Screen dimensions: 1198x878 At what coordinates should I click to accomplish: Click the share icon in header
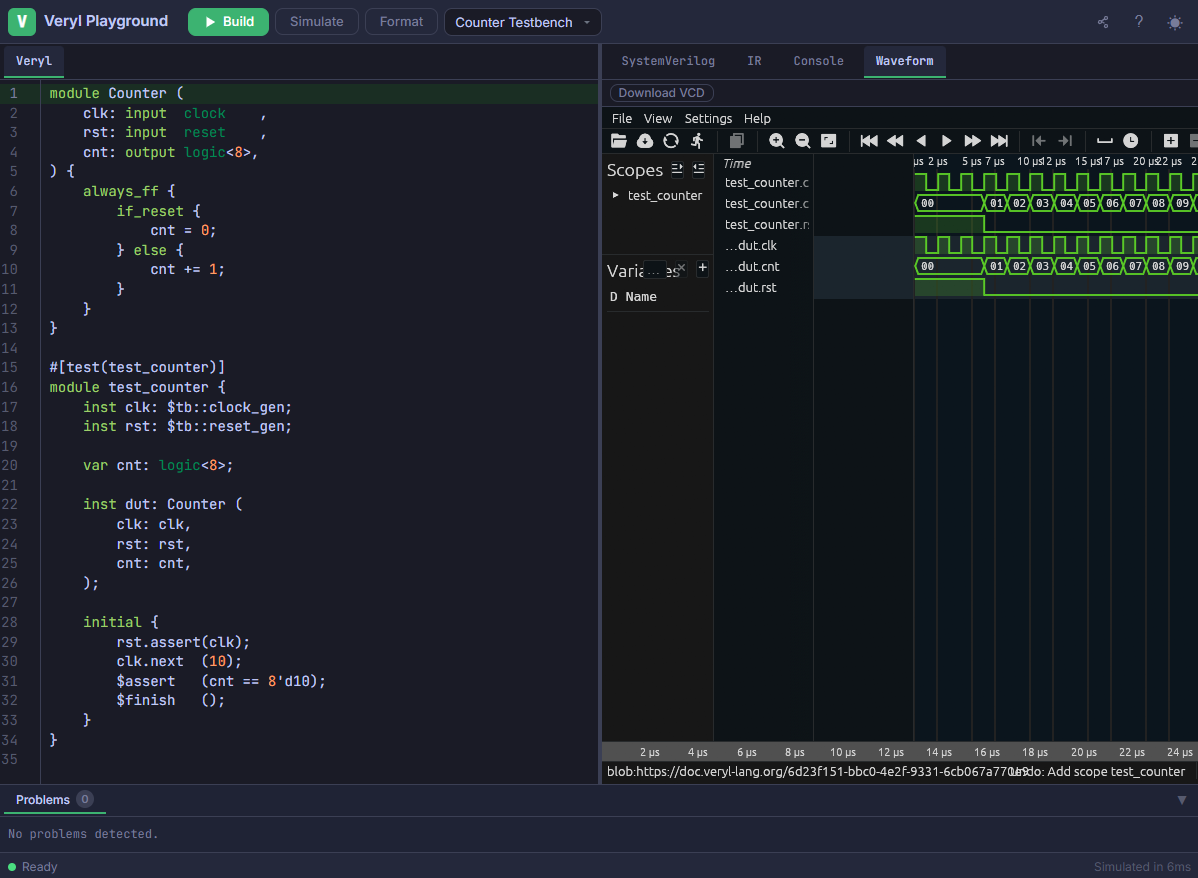point(1103,22)
